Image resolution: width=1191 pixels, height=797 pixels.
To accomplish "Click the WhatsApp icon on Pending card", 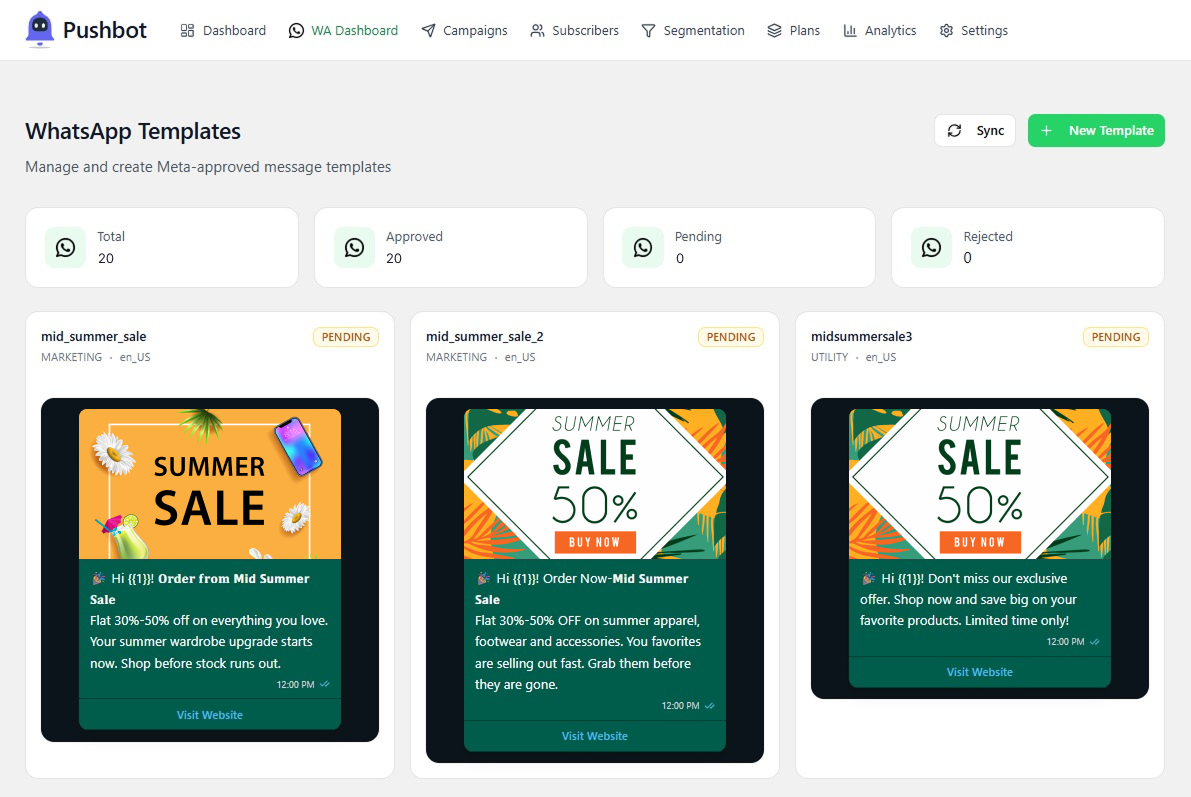I will click(643, 247).
